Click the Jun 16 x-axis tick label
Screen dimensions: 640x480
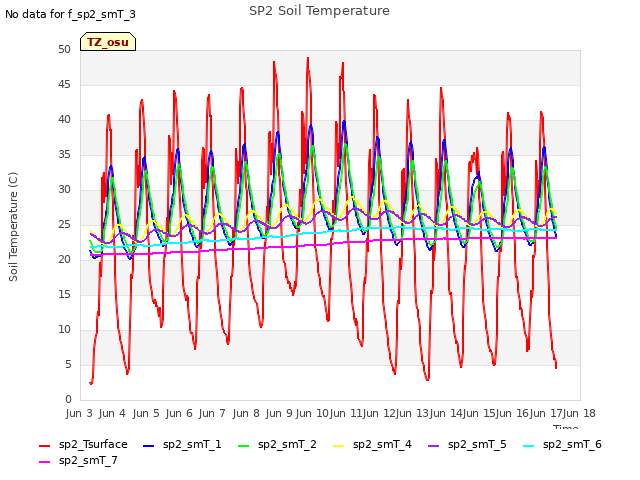click(512, 413)
